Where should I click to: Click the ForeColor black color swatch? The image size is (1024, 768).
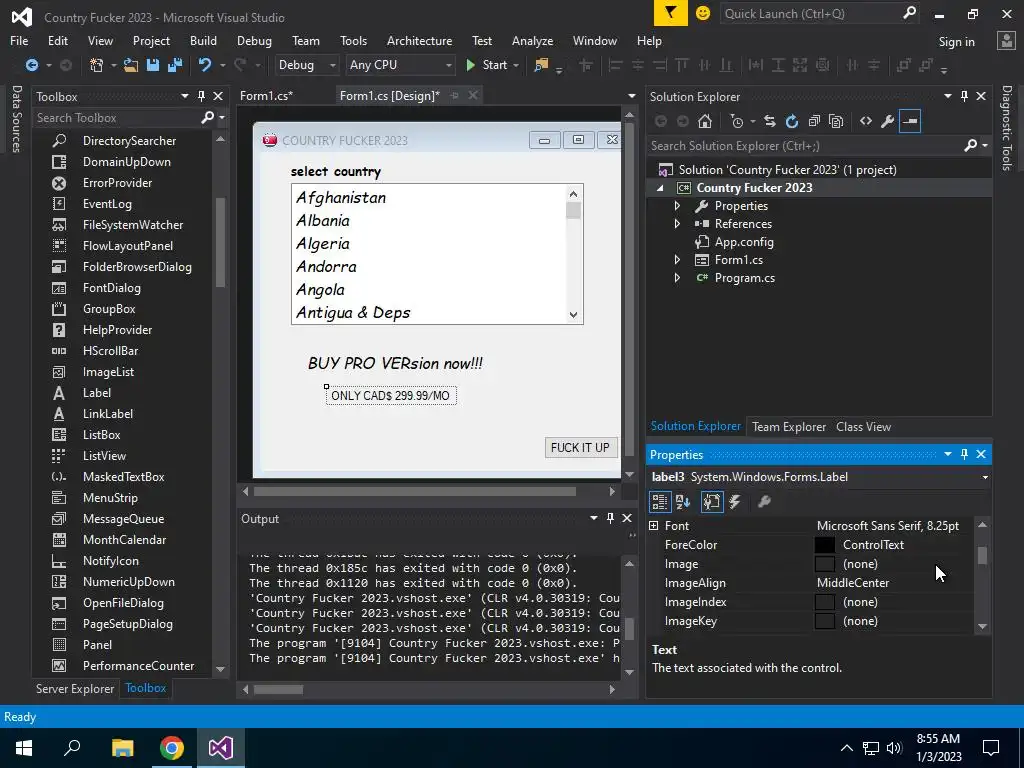pyautogui.click(x=825, y=545)
